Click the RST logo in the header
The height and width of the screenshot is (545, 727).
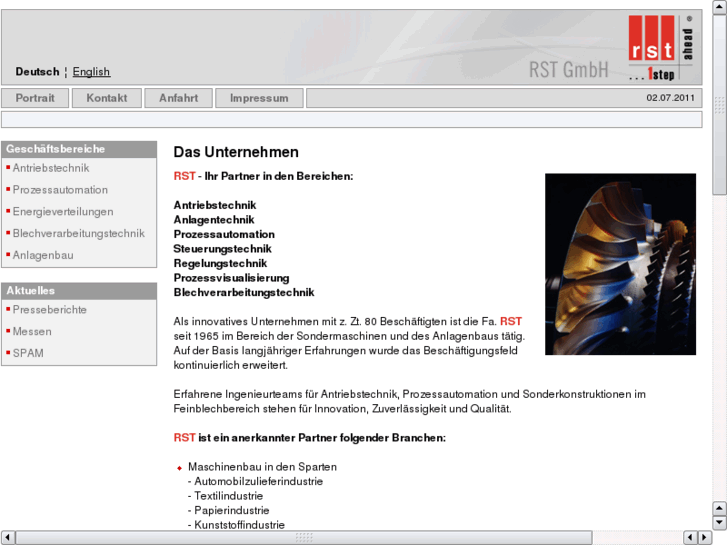661,47
